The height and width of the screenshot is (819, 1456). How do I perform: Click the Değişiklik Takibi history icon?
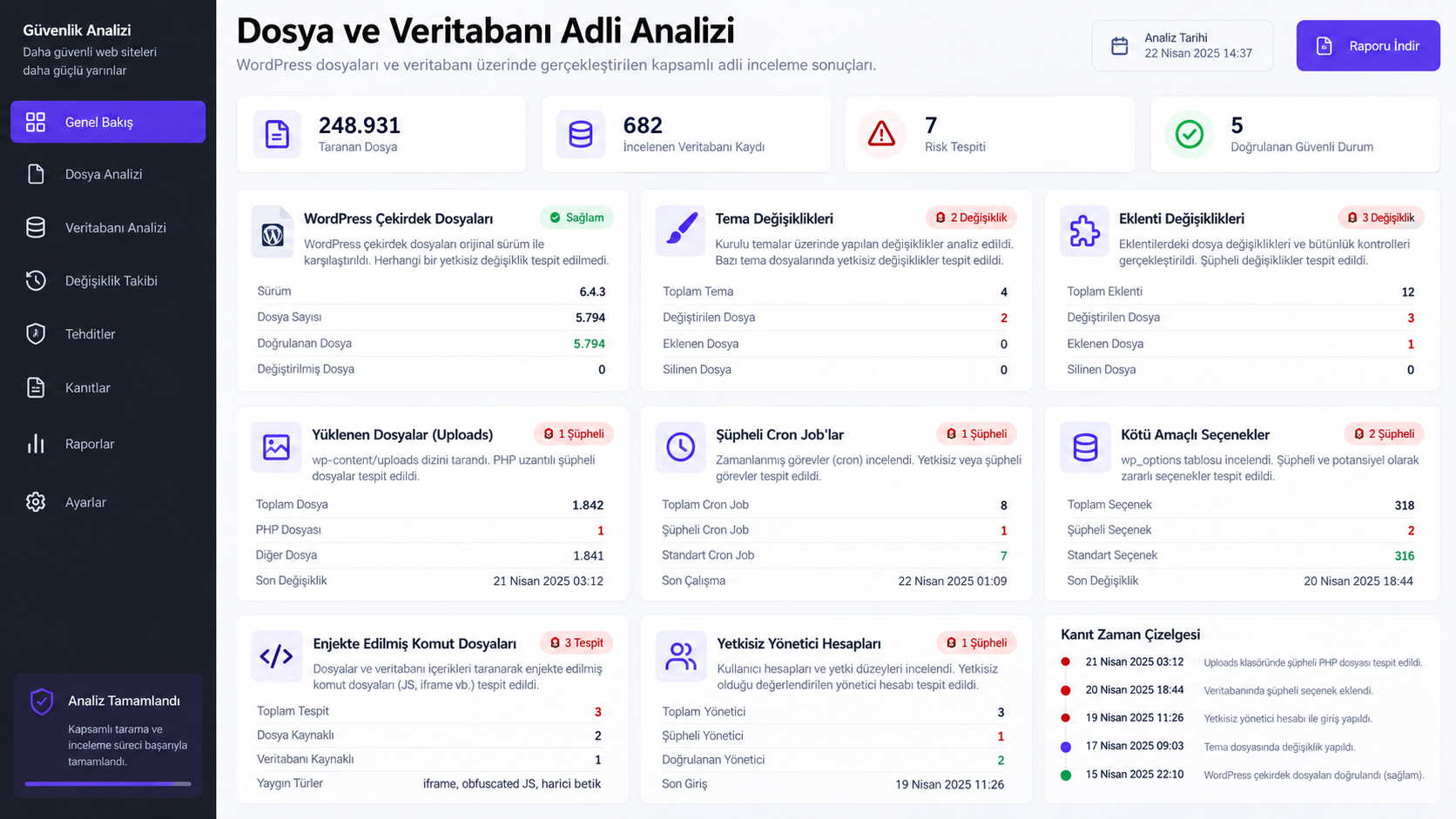[x=36, y=280]
